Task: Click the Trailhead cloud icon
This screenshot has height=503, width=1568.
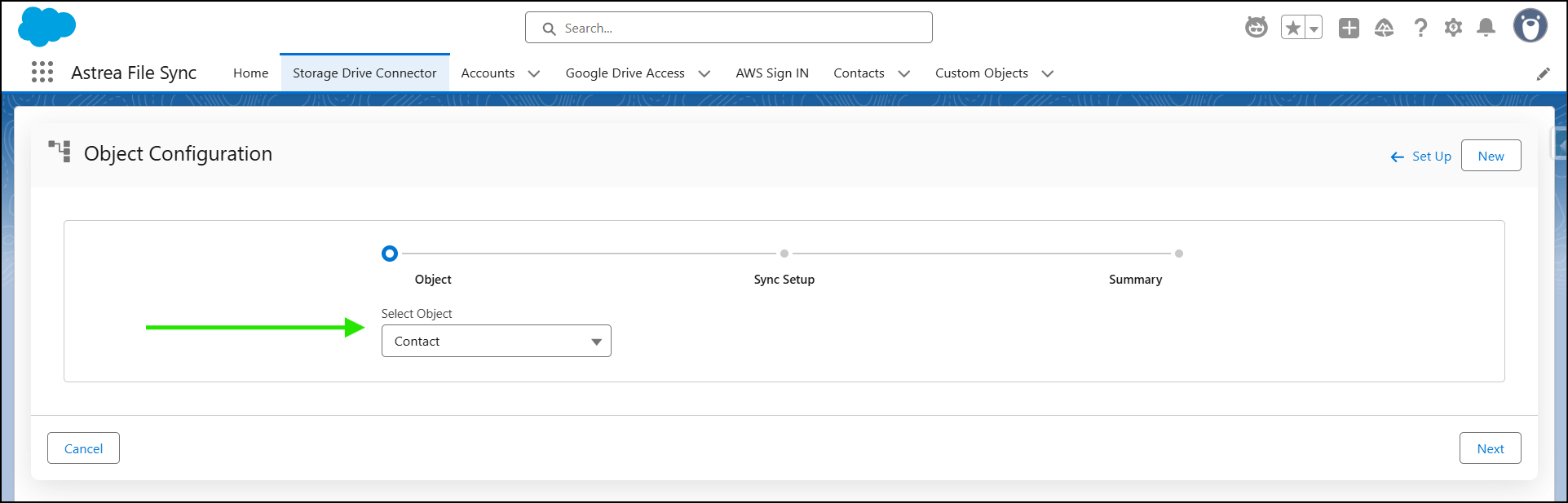Action: pos(1385,28)
